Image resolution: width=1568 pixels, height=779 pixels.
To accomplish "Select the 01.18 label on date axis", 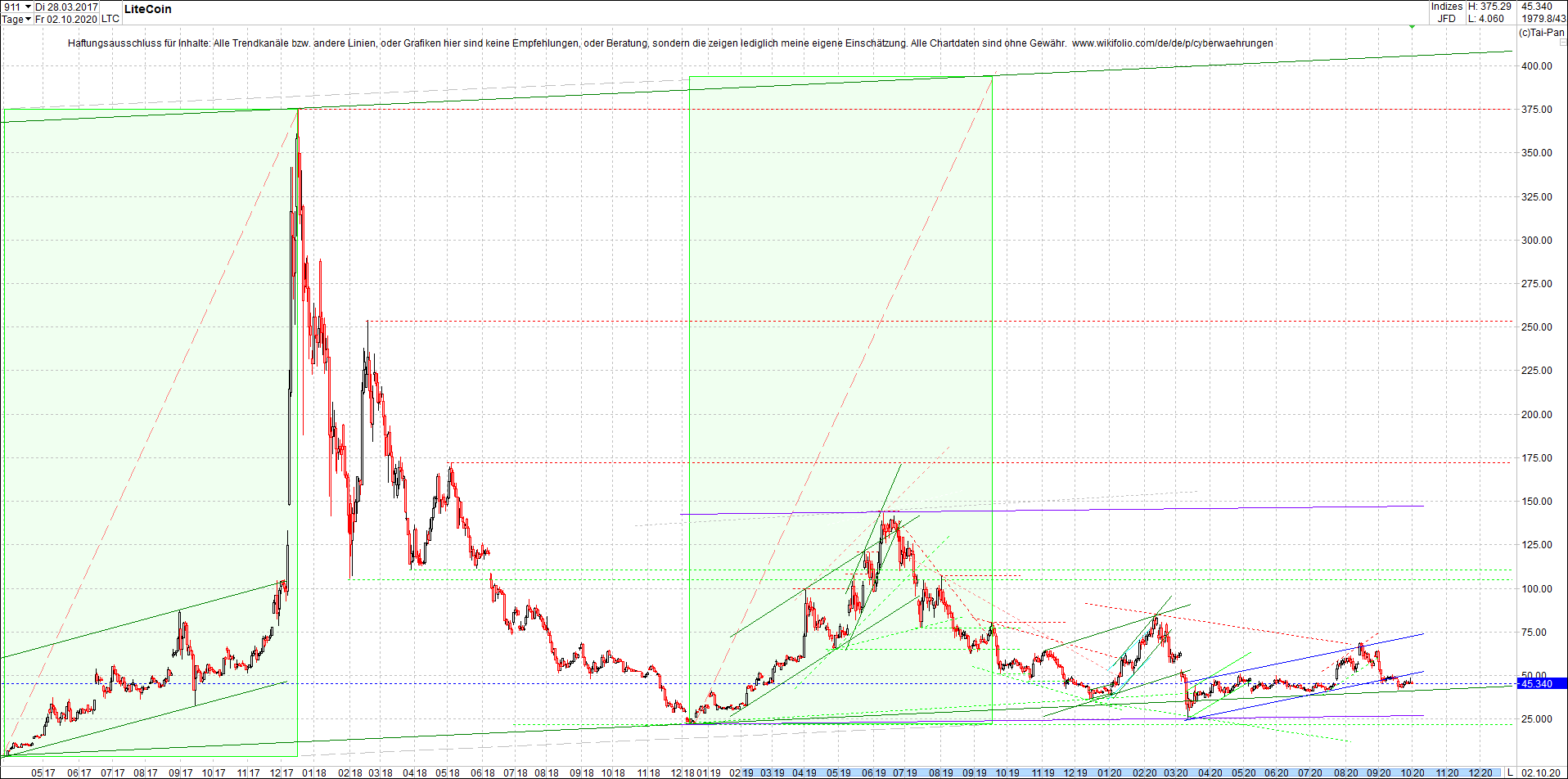I will (313, 772).
